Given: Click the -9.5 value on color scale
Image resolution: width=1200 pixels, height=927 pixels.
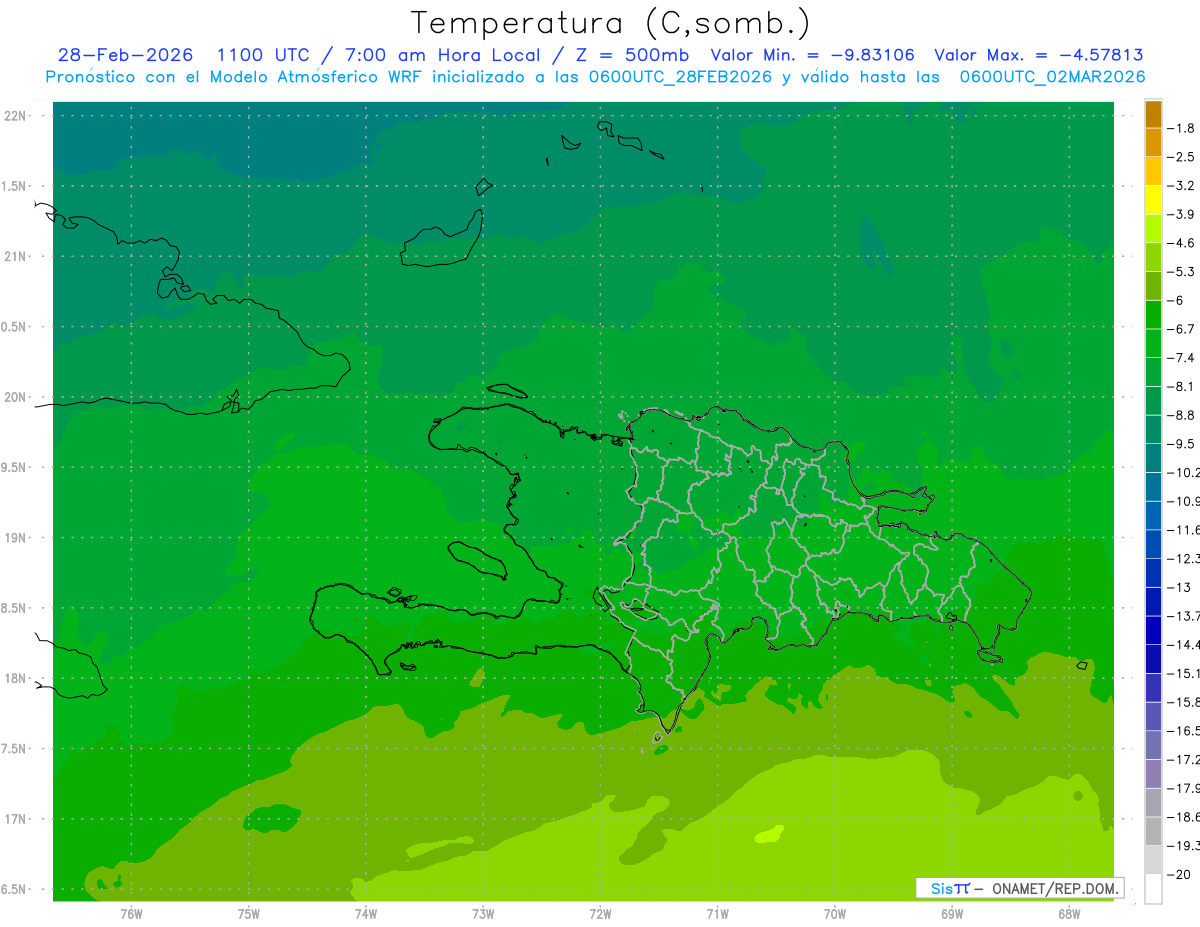Looking at the screenshot, I should pyautogui.click(x=1181, y=444).
